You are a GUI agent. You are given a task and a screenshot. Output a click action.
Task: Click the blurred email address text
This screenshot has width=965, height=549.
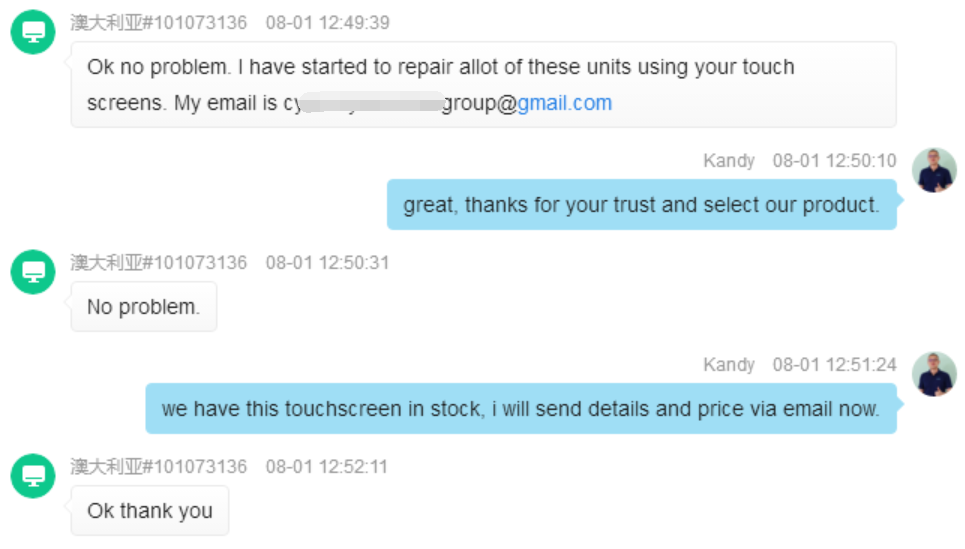[x=372, y=103]
